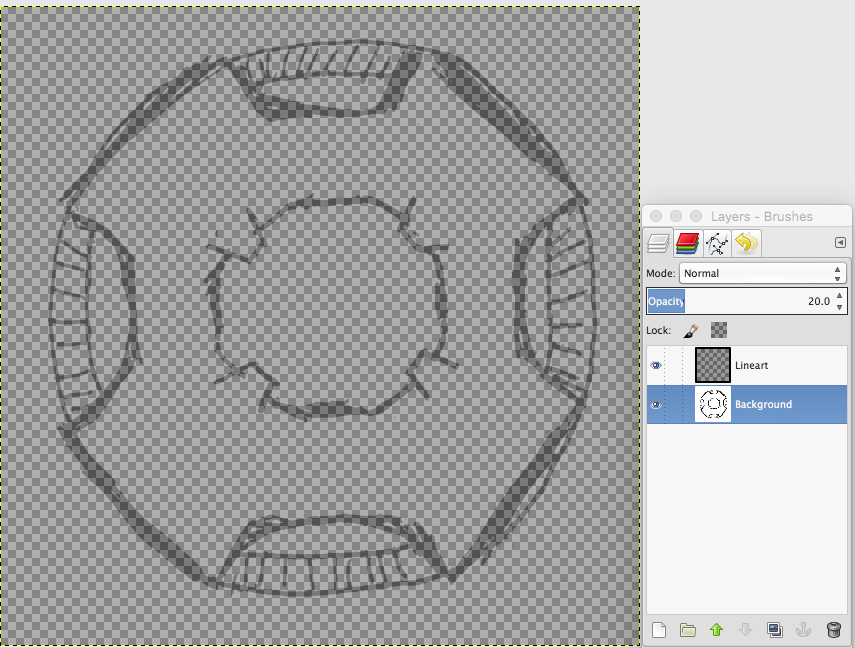The image size is (855, 648).
Task: Duplicate the selected layer
Action: tap(775, 630)
